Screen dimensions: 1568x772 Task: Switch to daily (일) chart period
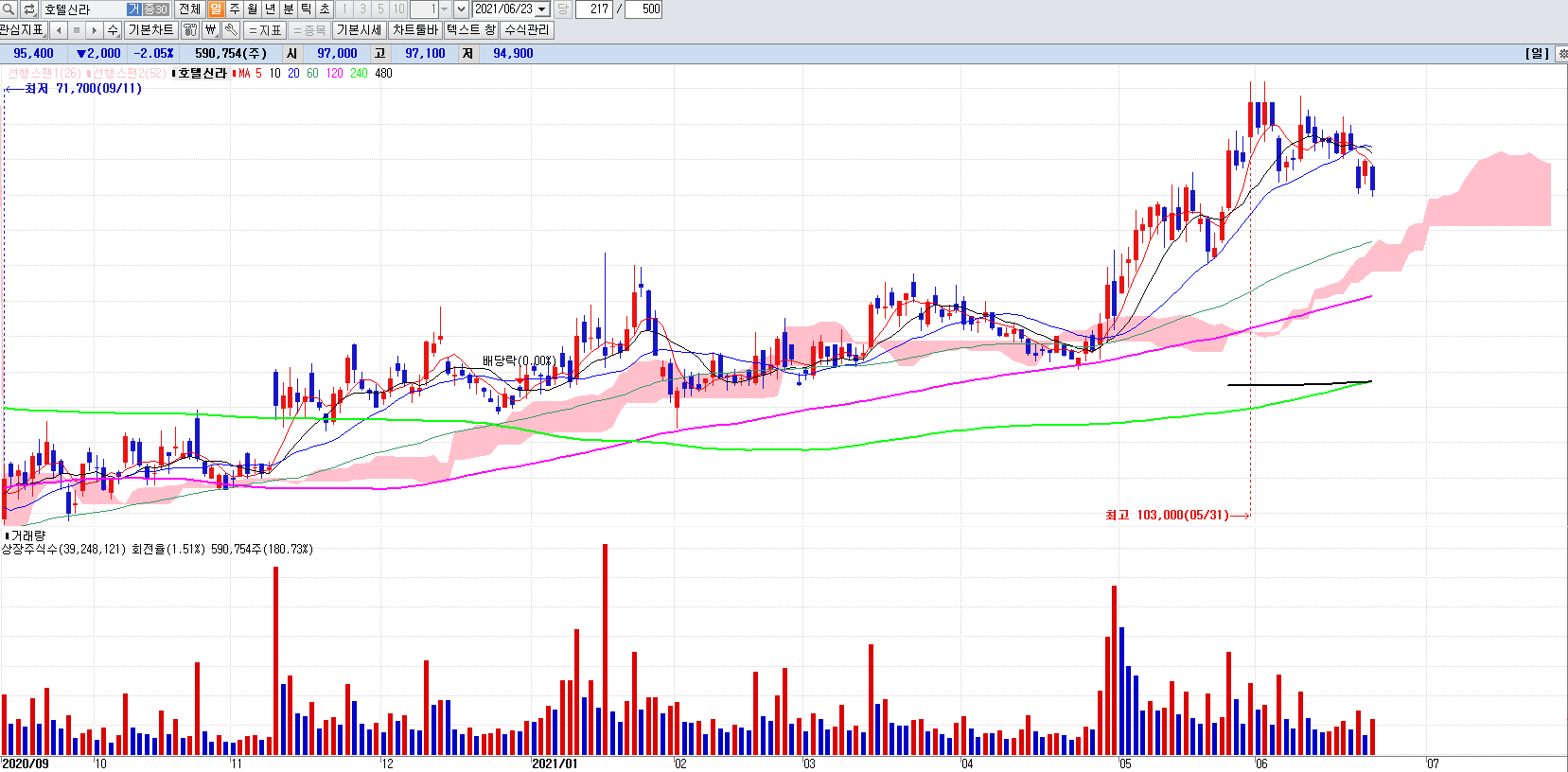[216, 9]
